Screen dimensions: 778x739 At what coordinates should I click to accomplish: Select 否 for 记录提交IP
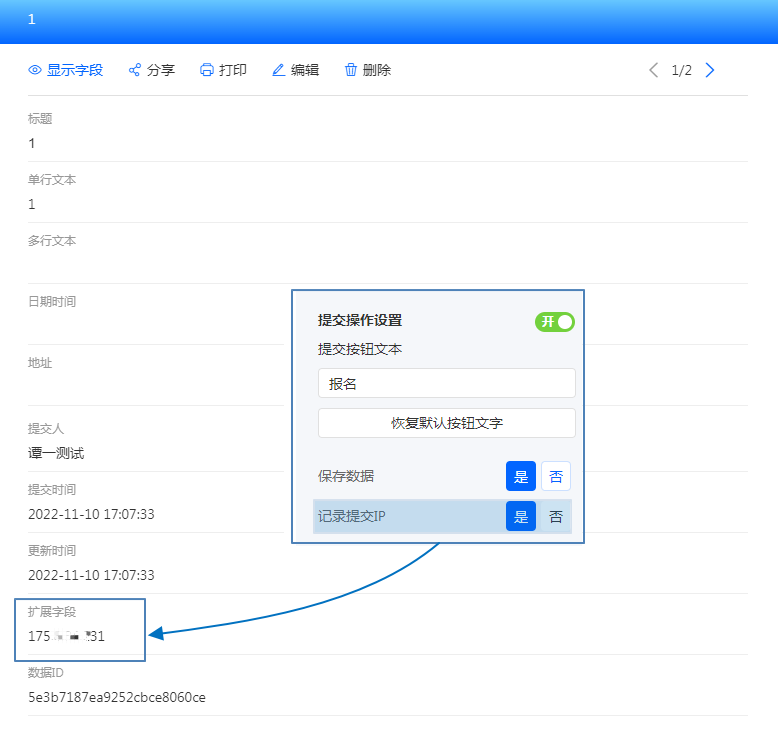coord(556,516)
